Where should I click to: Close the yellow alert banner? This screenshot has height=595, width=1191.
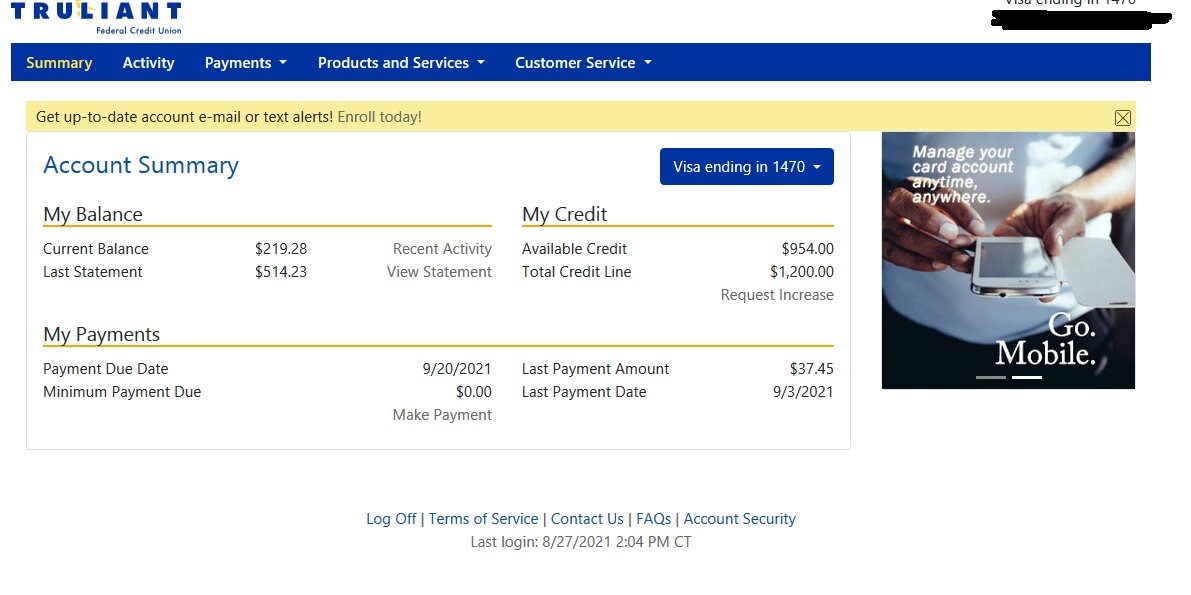click(1122, 118)
